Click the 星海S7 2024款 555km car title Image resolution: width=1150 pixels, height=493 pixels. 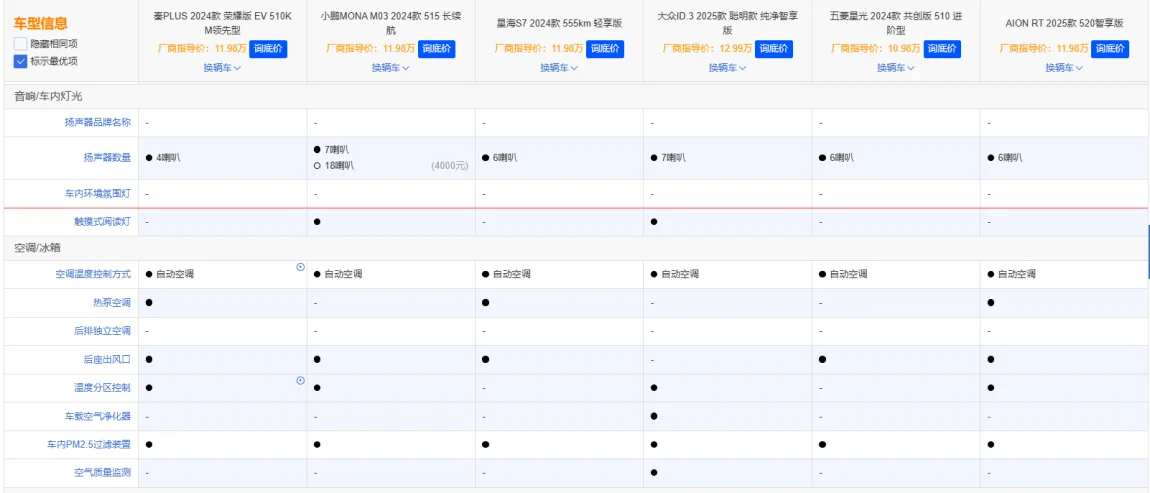pos(560,23)
